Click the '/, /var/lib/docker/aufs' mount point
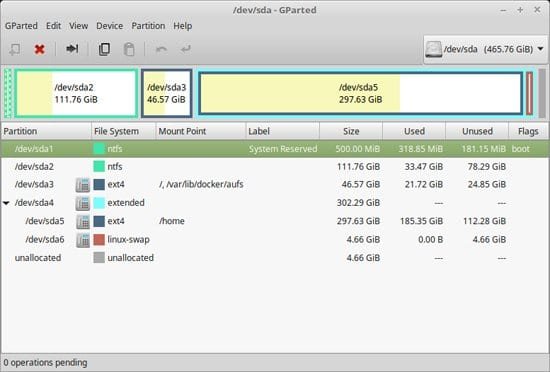 [201, 184]
